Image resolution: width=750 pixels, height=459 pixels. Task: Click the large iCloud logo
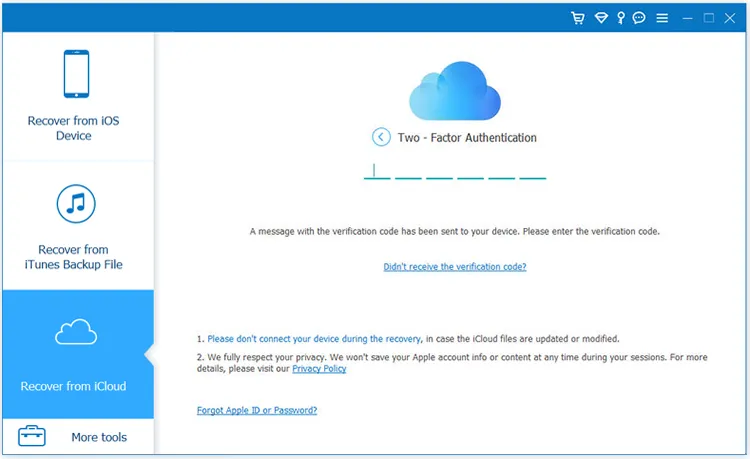click(455, 90)
